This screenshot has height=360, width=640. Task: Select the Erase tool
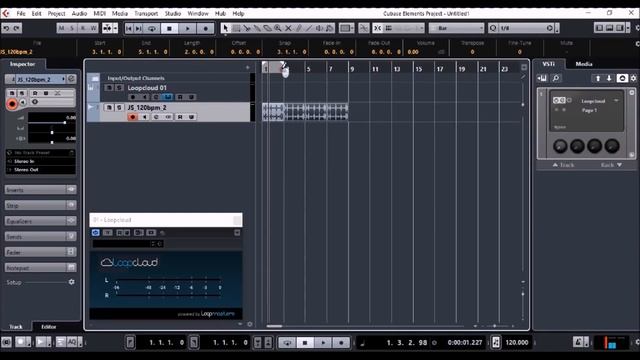(267, 28)
